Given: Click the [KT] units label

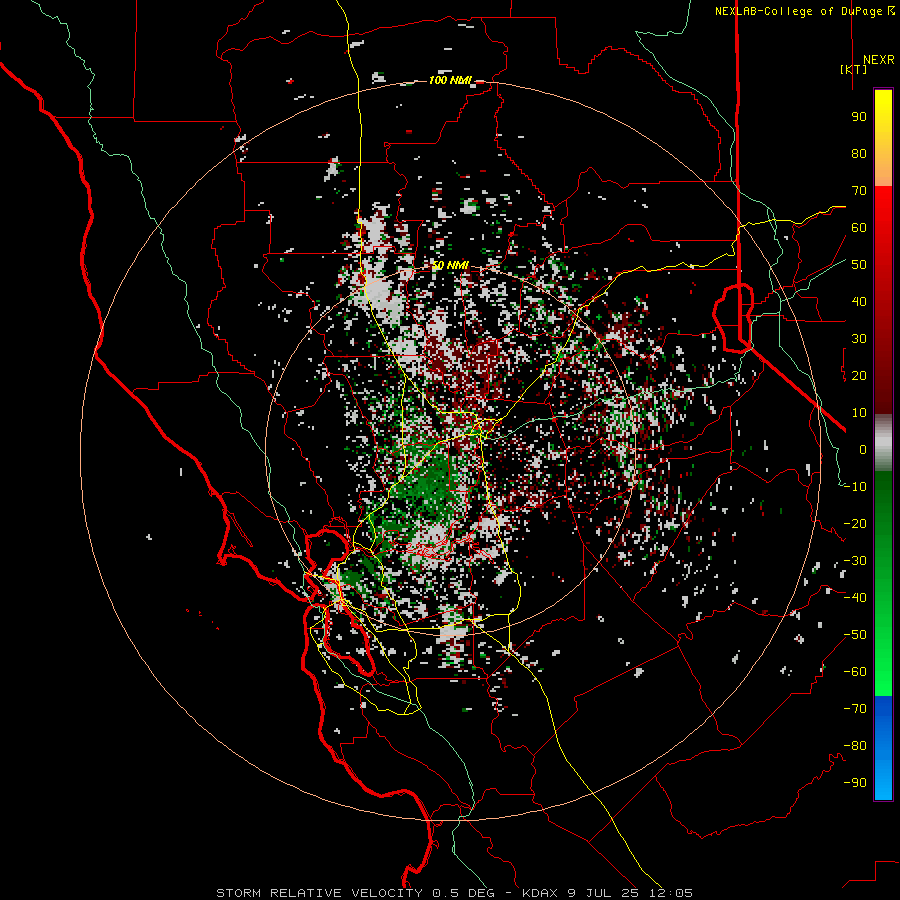Looking at the screenshot, I should (854, 69).
